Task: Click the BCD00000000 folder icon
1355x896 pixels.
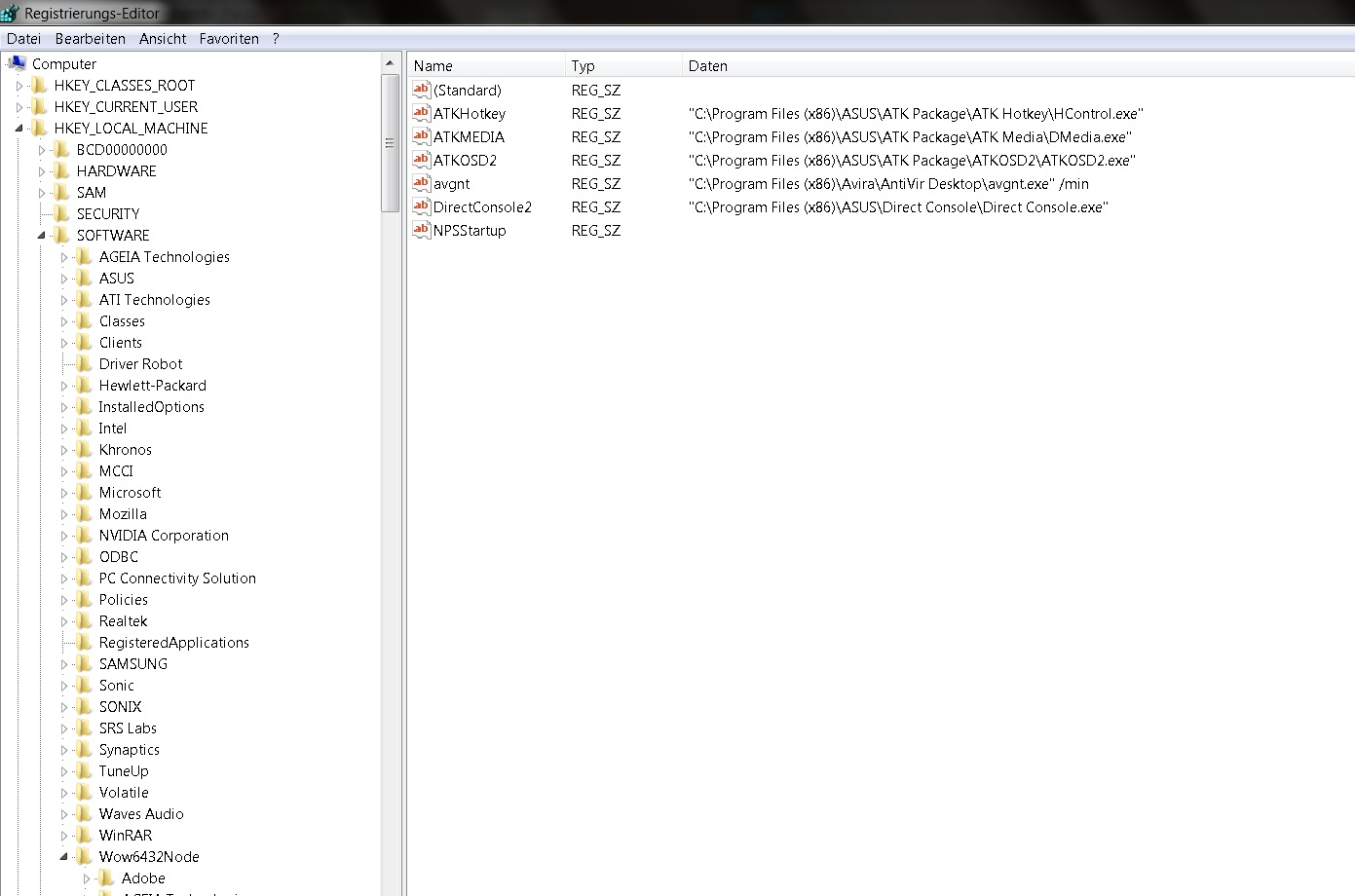Action: point(62,149)
